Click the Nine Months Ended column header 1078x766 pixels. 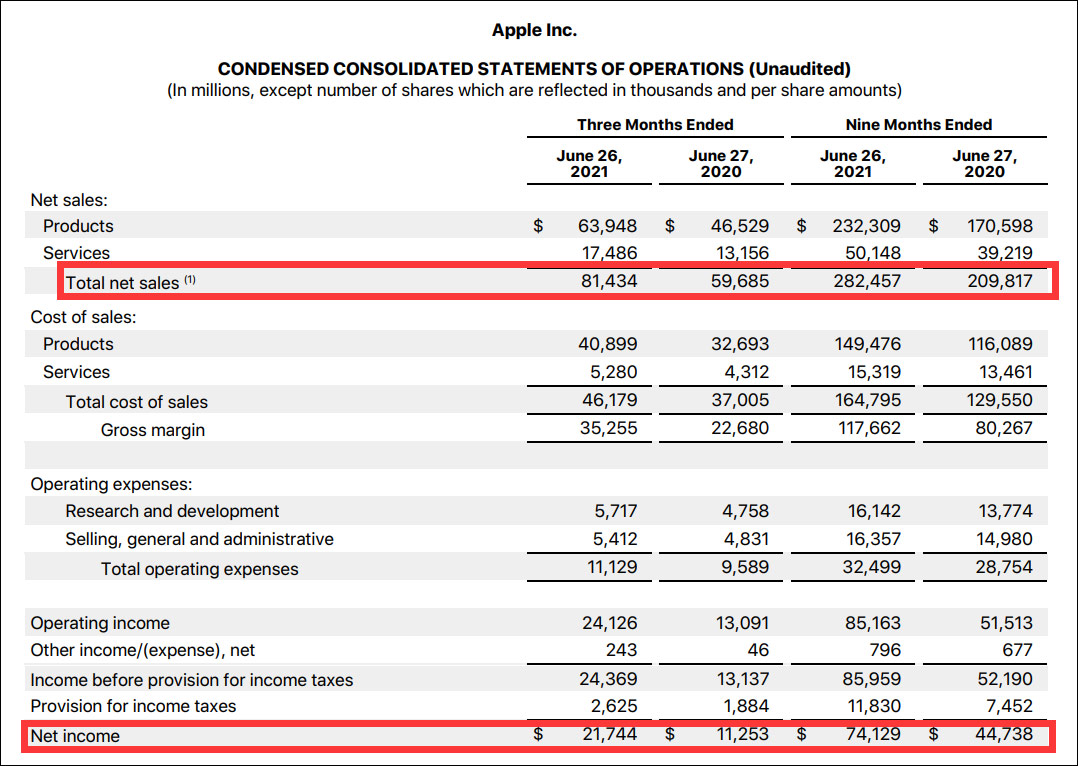click(918, 124)
